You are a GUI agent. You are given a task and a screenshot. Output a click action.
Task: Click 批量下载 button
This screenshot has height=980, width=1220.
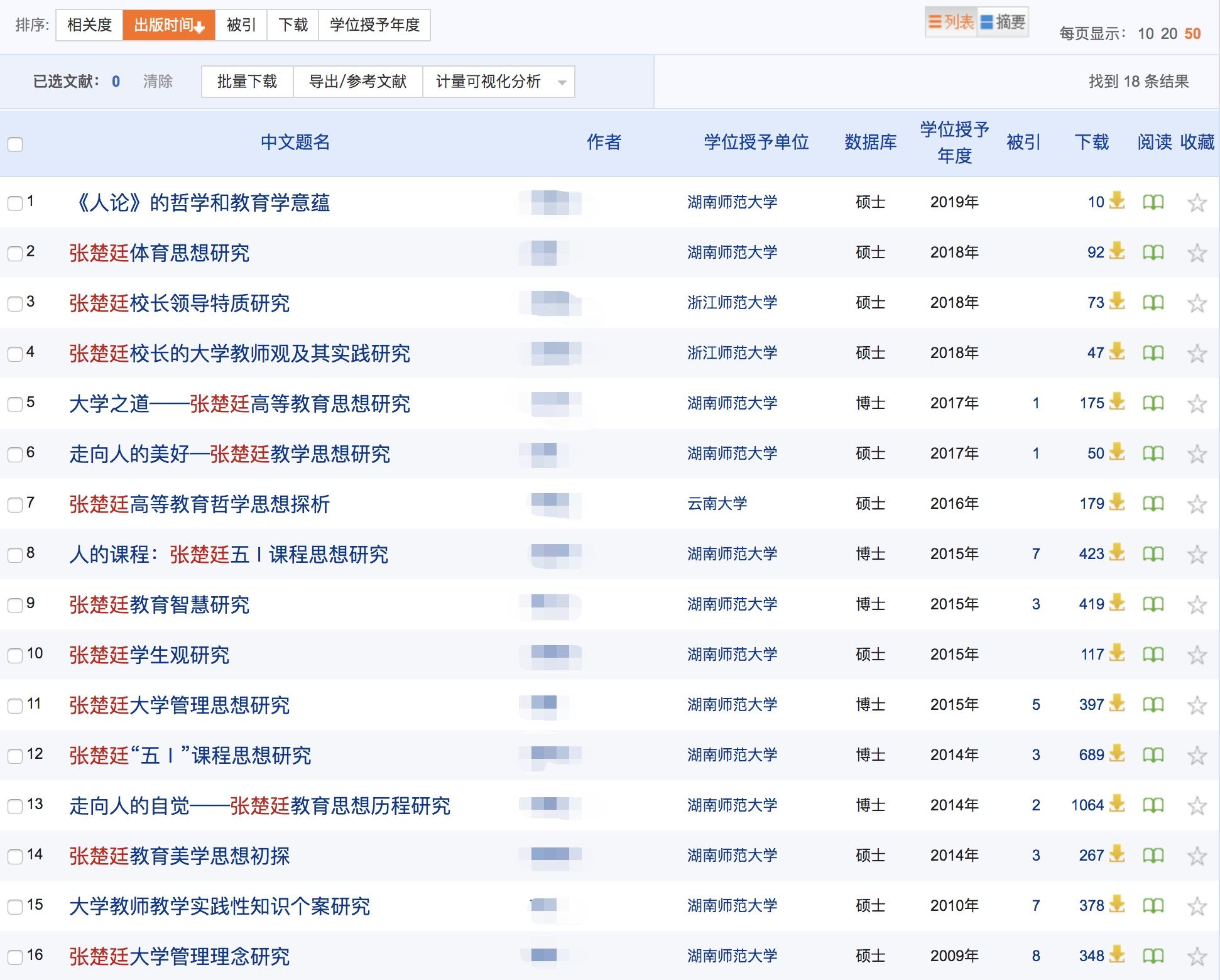pos(247,82)
